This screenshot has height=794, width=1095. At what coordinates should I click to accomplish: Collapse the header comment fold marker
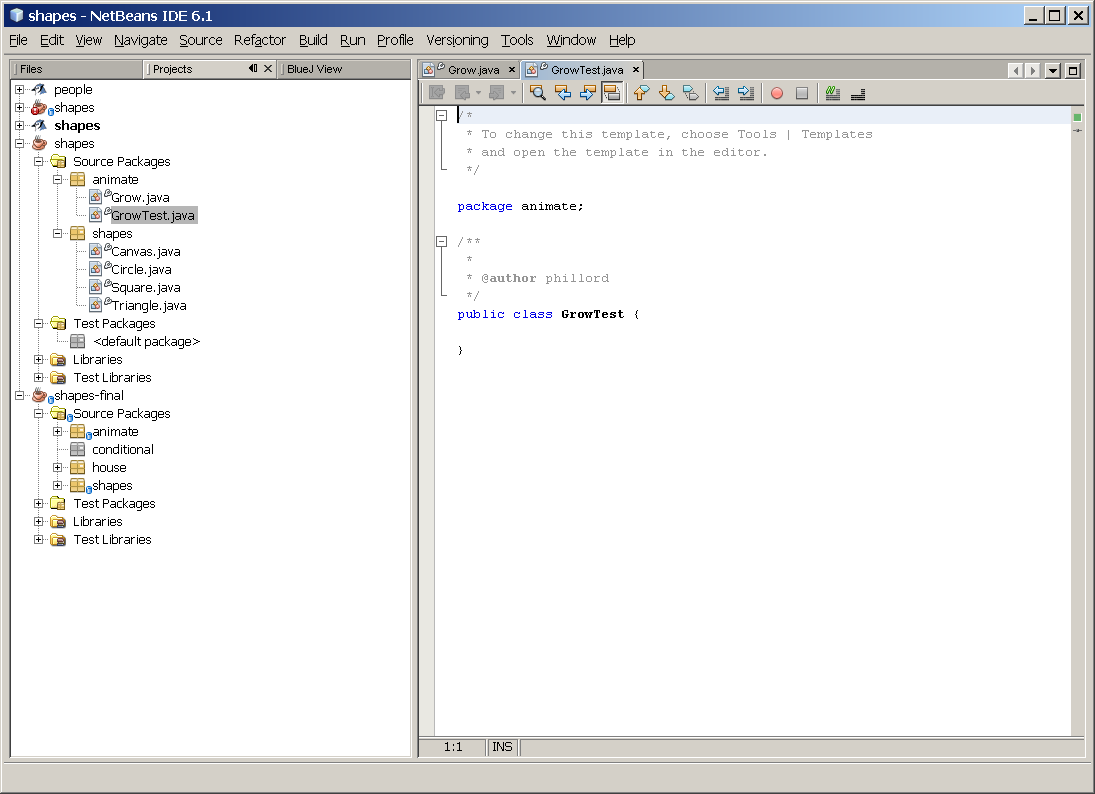(x=441, y=116)
